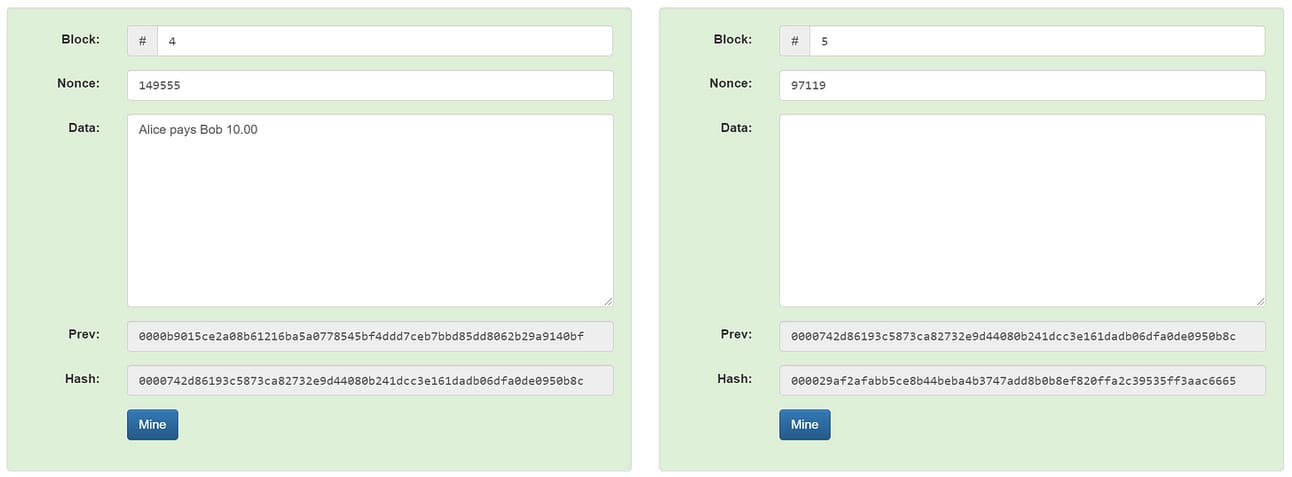
Task: Select block 5's Prev field starting with 0000742d
Action: 1021,336
